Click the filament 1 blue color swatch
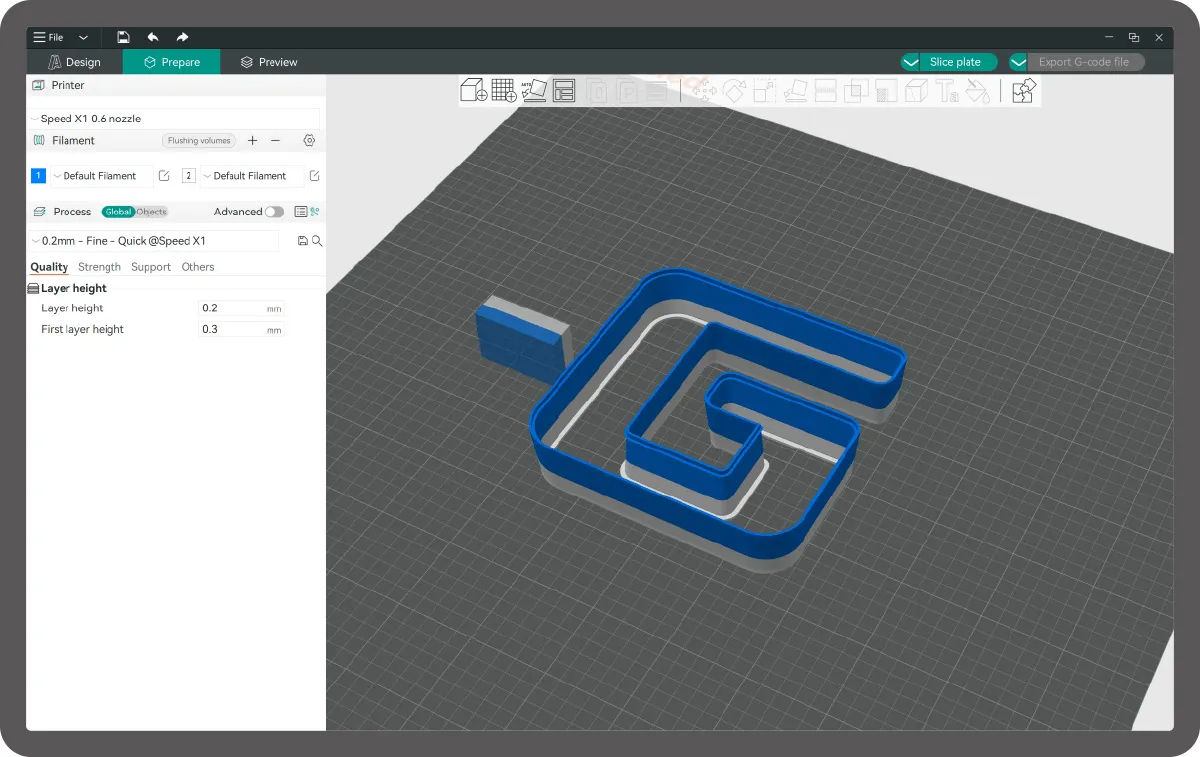The width and height of the screenshot is (1200, 757). click(x=38, y=176)
